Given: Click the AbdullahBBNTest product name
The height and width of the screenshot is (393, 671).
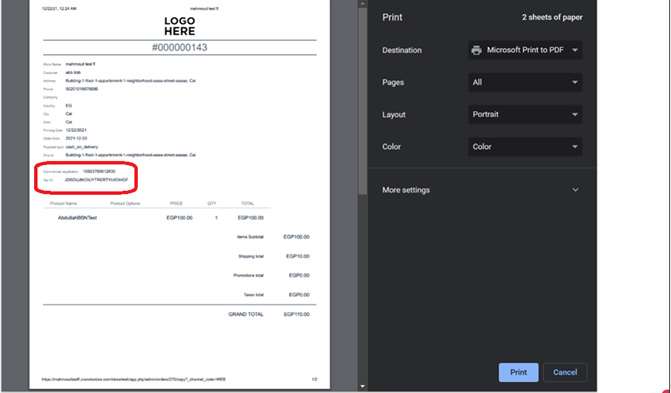Looking at the screenshot, I should (77, 218).
